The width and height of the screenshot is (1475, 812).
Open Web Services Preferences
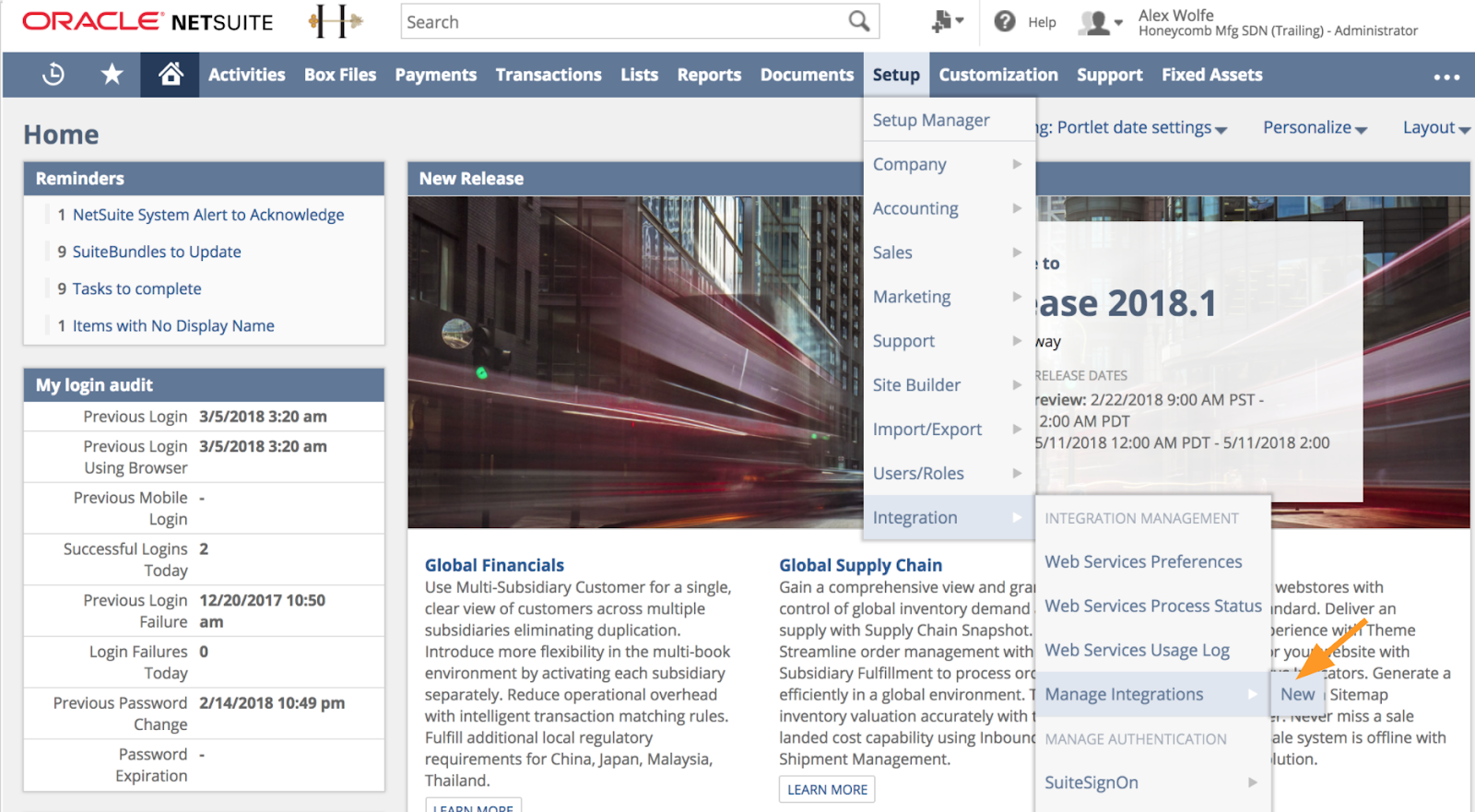click(x=1143, y=561)
